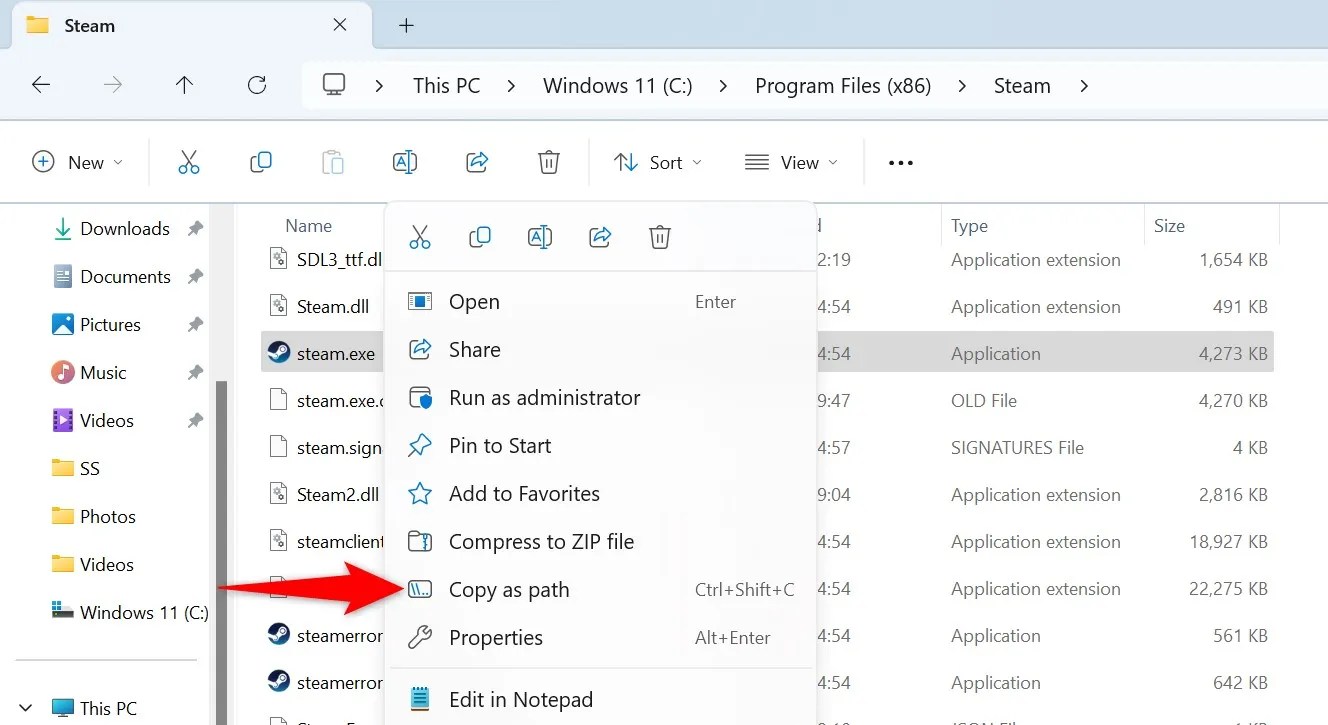The image size is (1328, 725).
Task: Choose Compress to ZIP file
Action: coord(541,541)
